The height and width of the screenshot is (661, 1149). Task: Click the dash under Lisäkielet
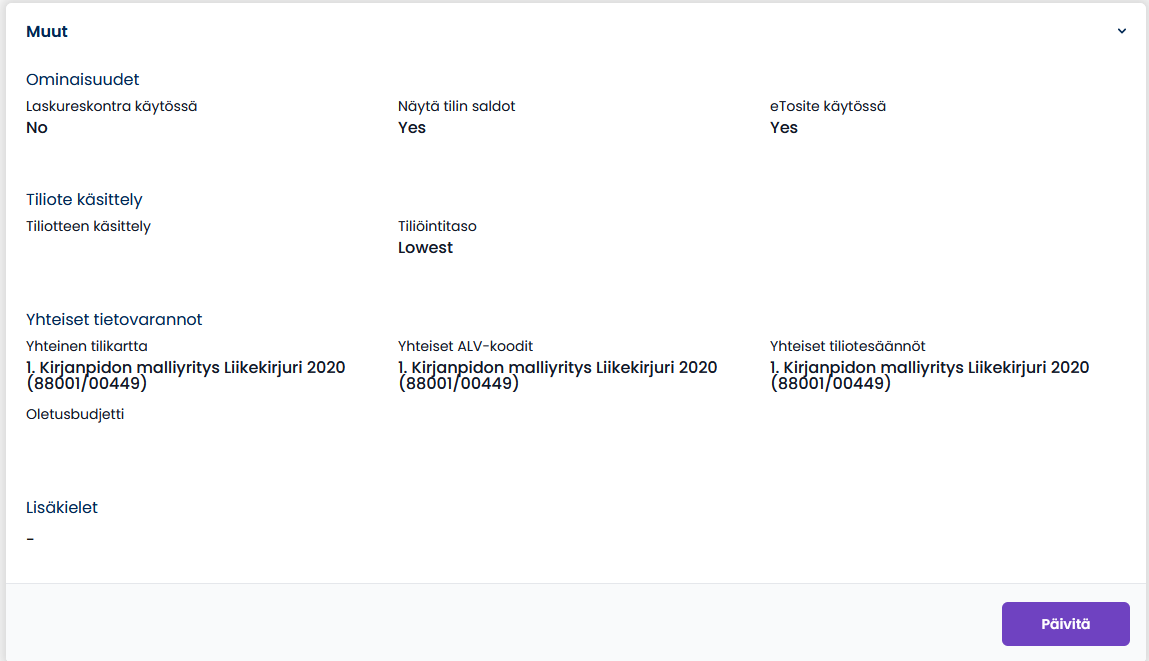pos(30,539)
